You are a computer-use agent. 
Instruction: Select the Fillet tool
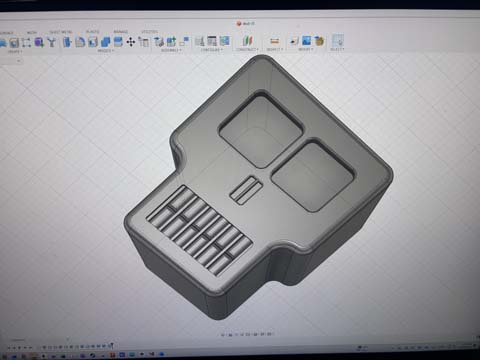click(80, 42)
